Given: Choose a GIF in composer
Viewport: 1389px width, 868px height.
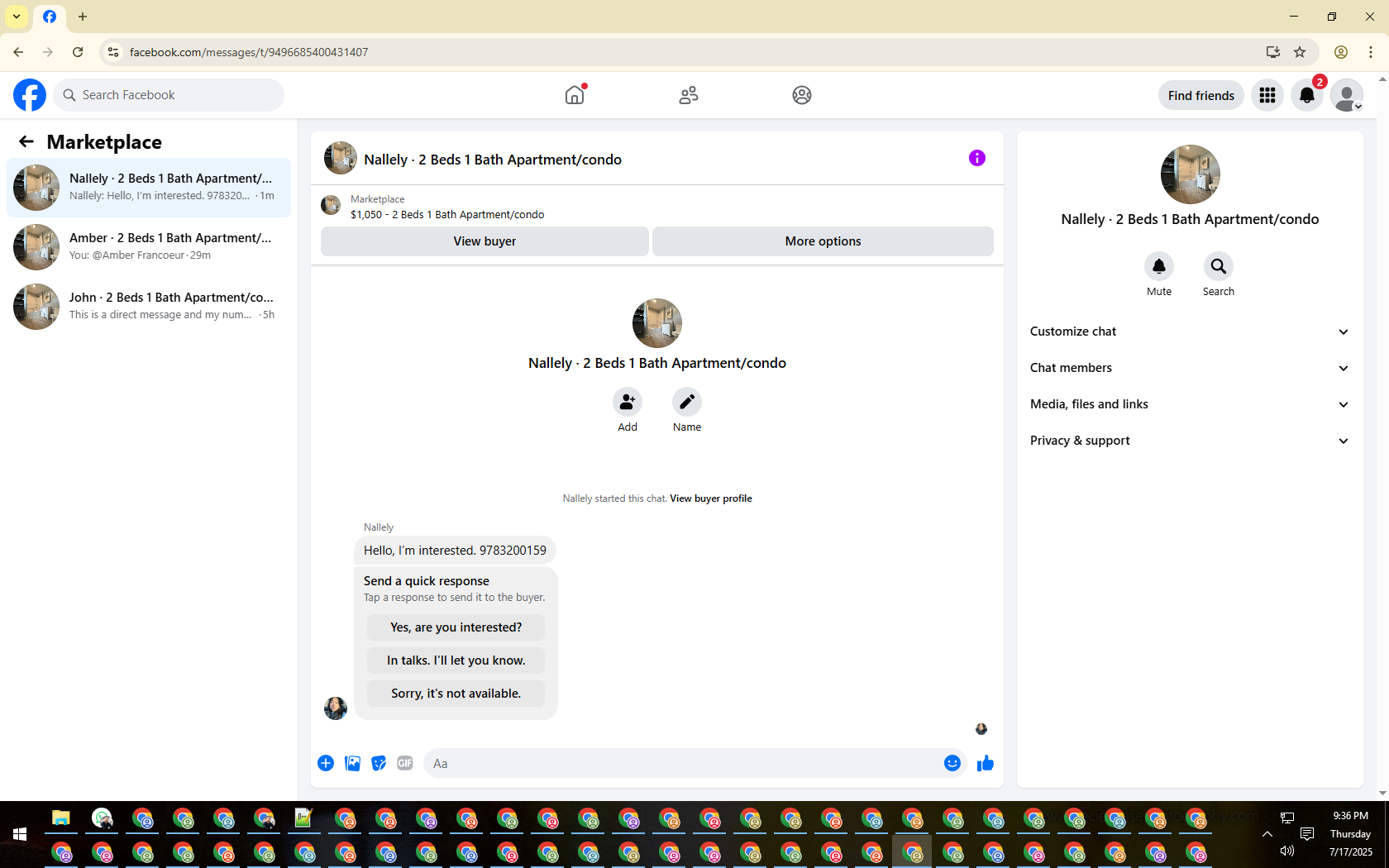Looking at the screenshot, I should coord(405,763).
